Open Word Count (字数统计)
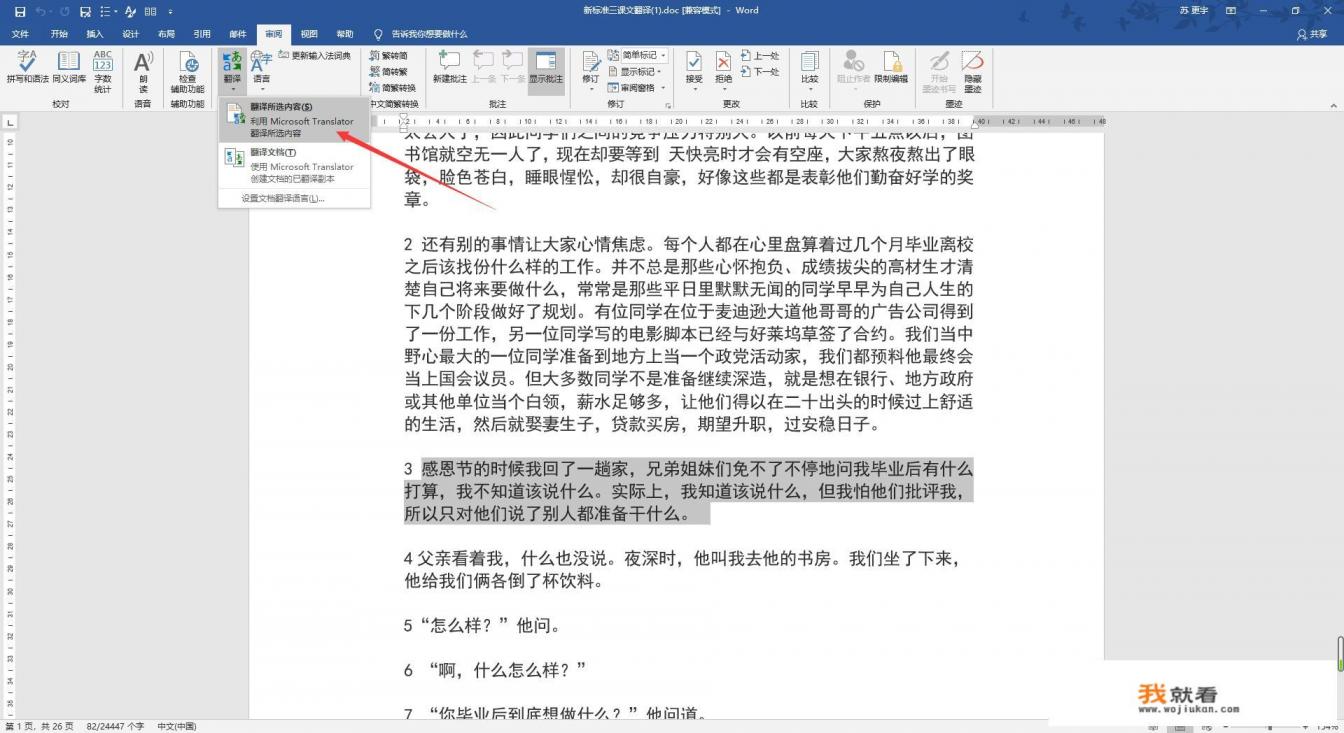Screen dimensions: 1344x733 (x=103, y=72)
